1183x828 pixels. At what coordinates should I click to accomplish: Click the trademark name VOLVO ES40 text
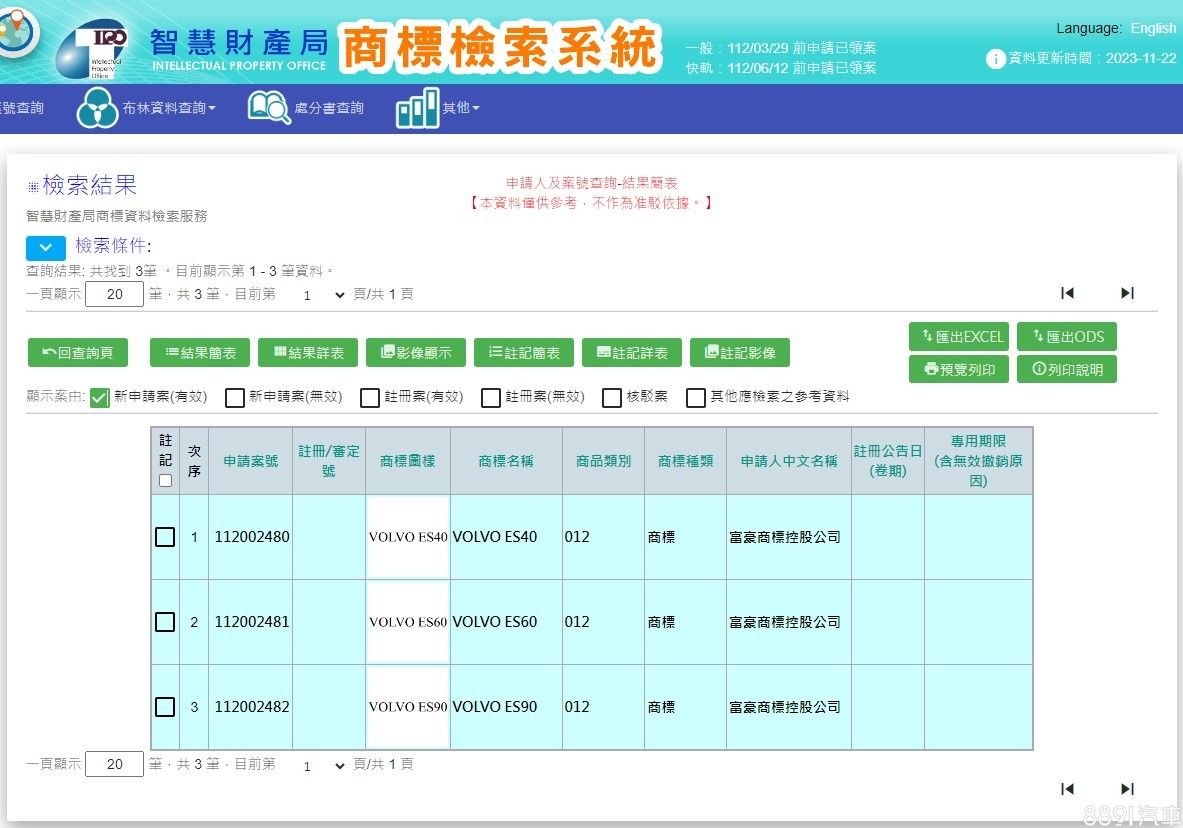pyautogui.click(x=495, y=537)
